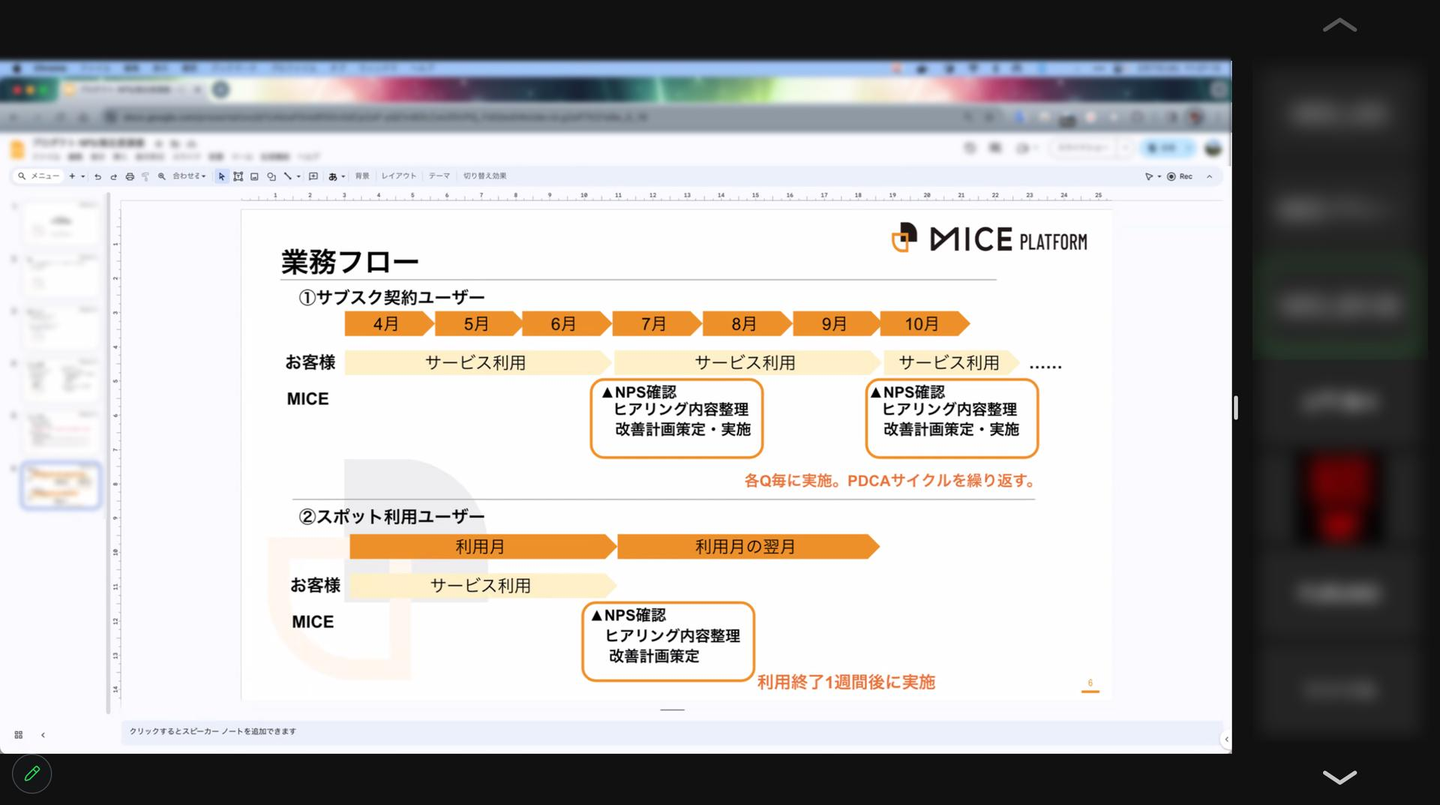Collapse the toolbar with chevron-up icon
Viewport: 1440px width, 805px height.
(x=1209, y=176)
